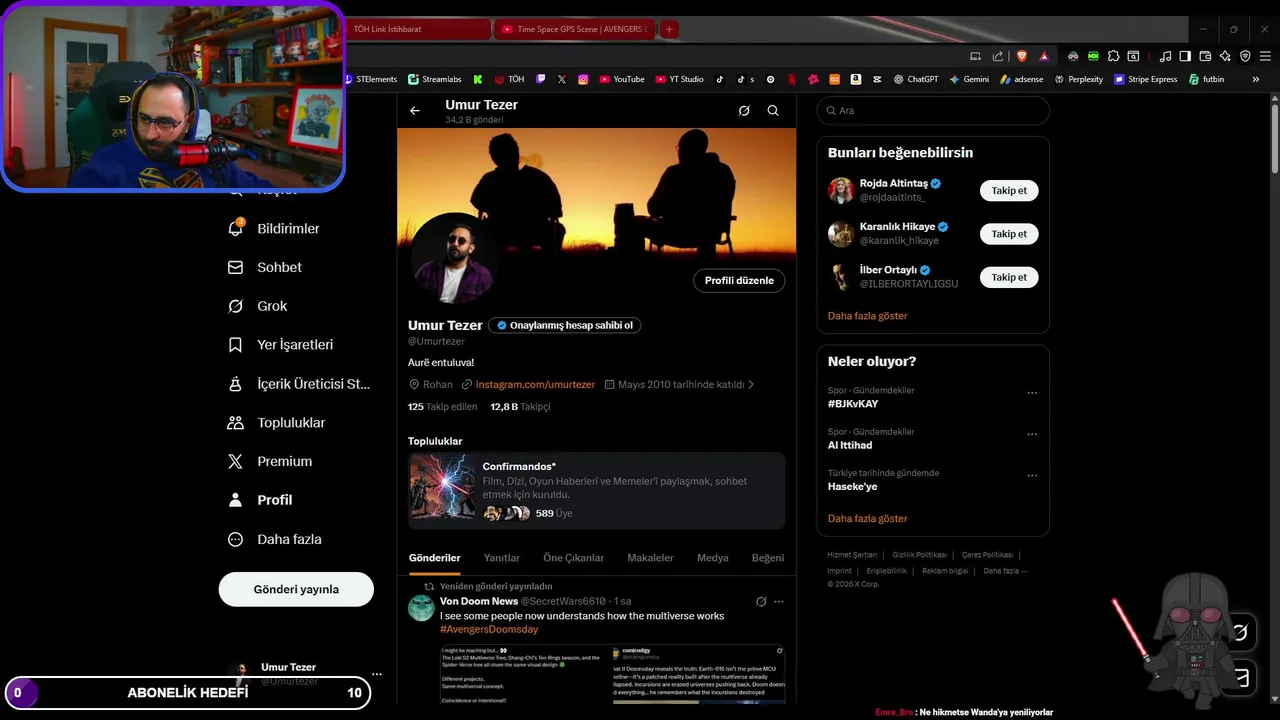Click Profili düzenle button
This screenshot has width=1280, height=720.
pyautogui.click(x=739, y=281)
